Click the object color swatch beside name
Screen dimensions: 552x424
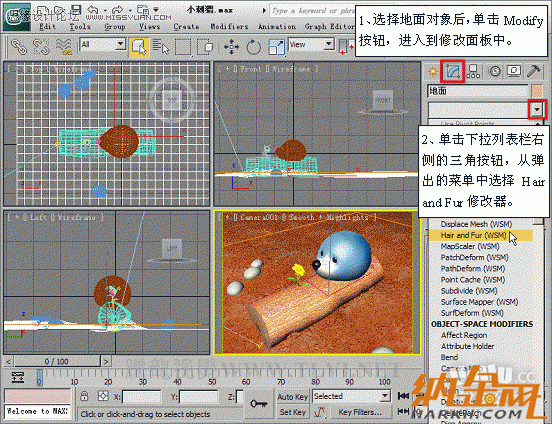click(537, 91)
